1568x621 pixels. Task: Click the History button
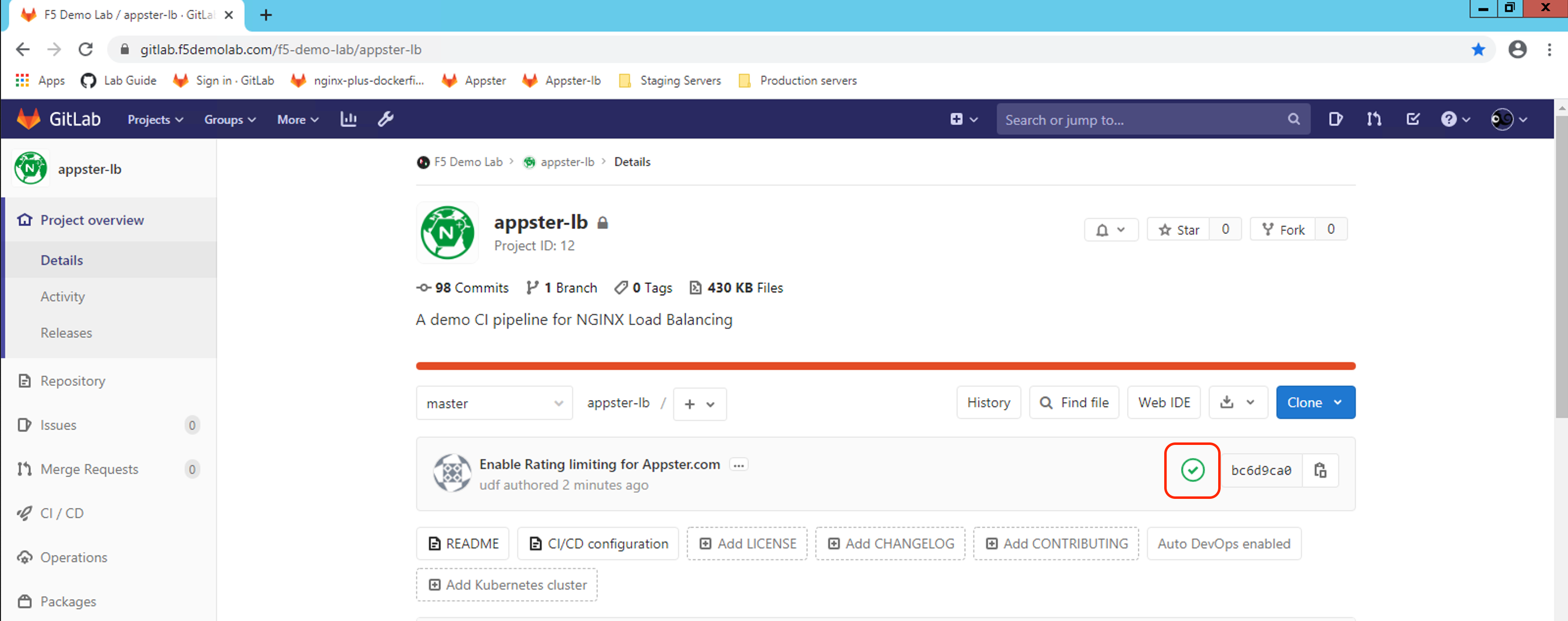click(989, 402)
